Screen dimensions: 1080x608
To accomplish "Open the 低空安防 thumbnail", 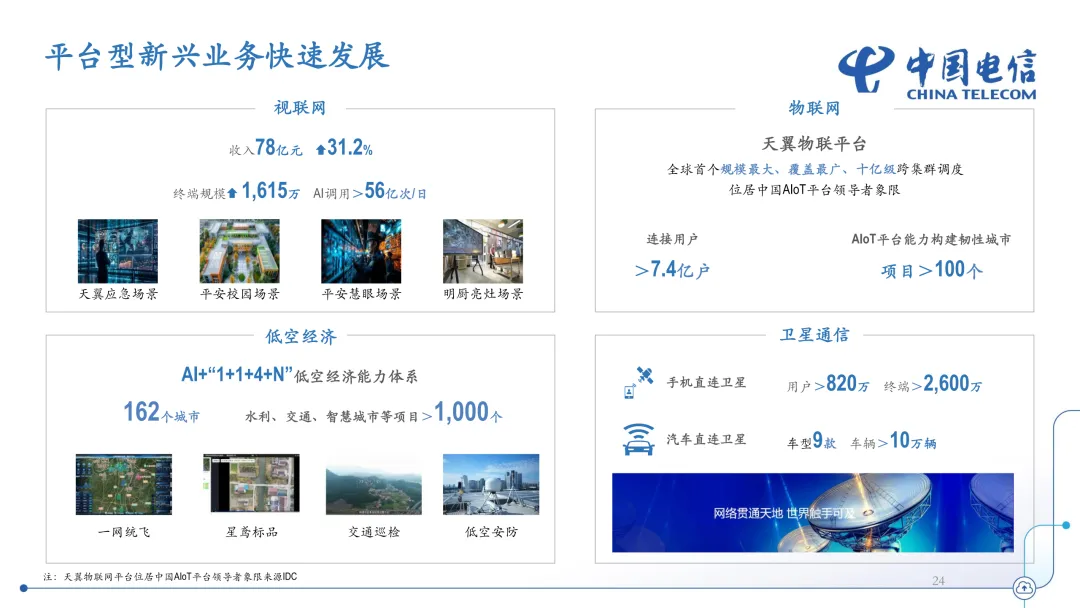I will [x=491, y=484].
